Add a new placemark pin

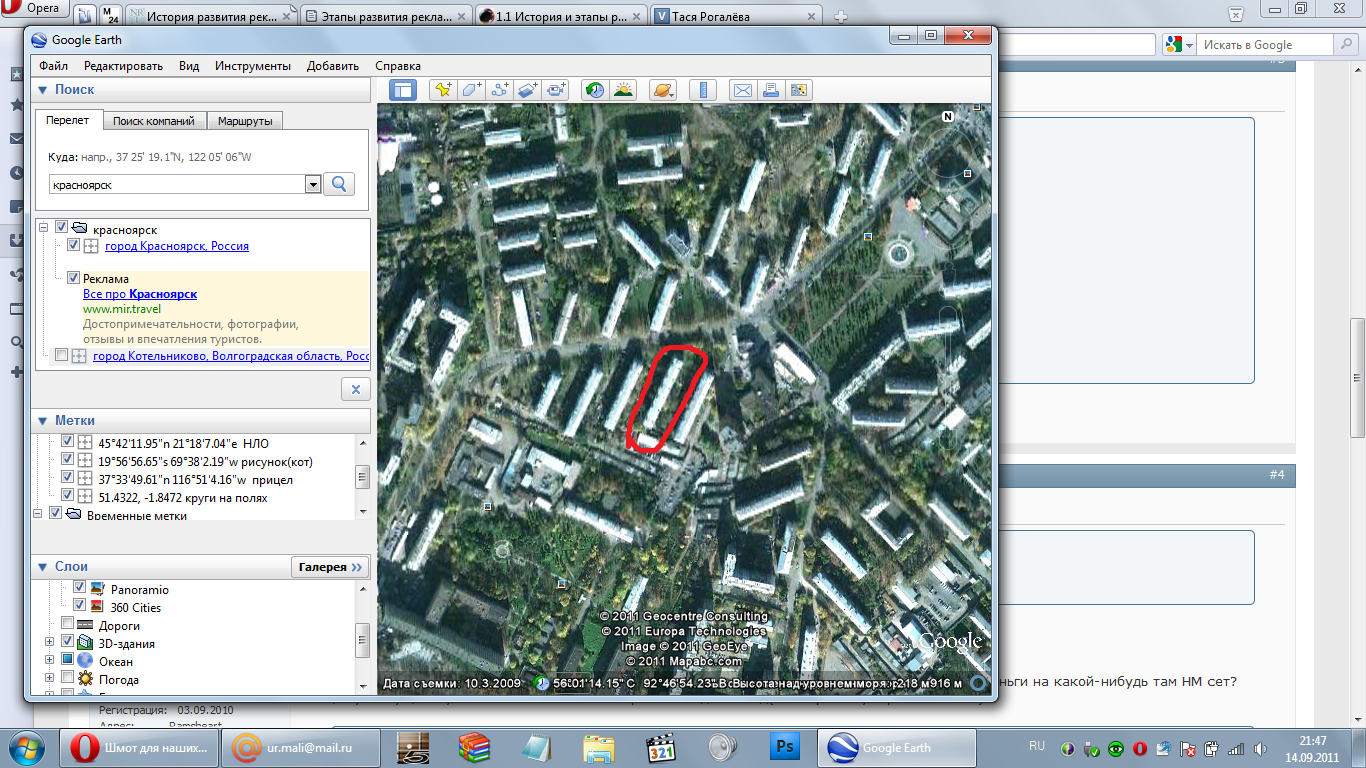(443, 90)
